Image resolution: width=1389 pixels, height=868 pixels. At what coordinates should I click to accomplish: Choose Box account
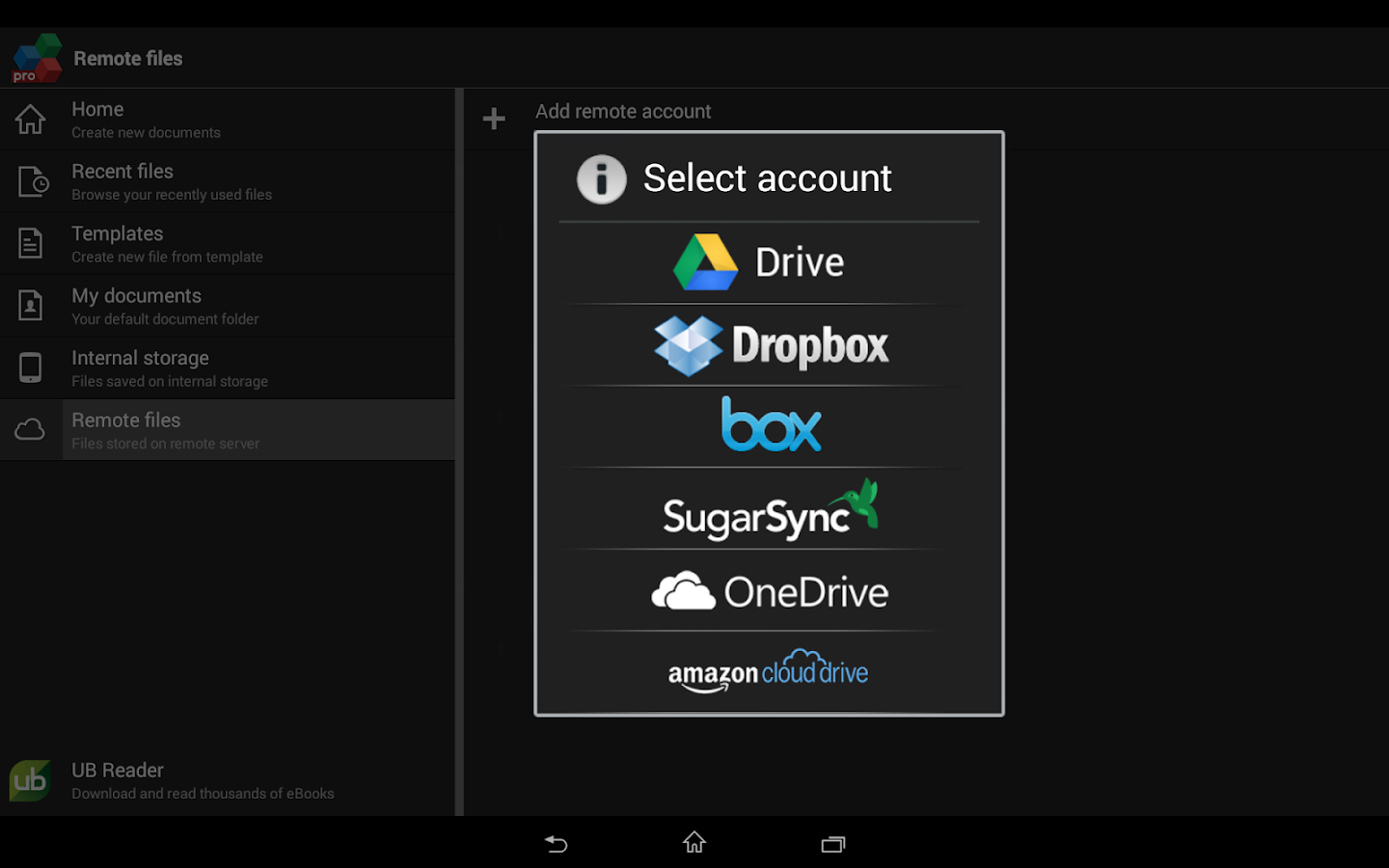(x=769, y=426)
